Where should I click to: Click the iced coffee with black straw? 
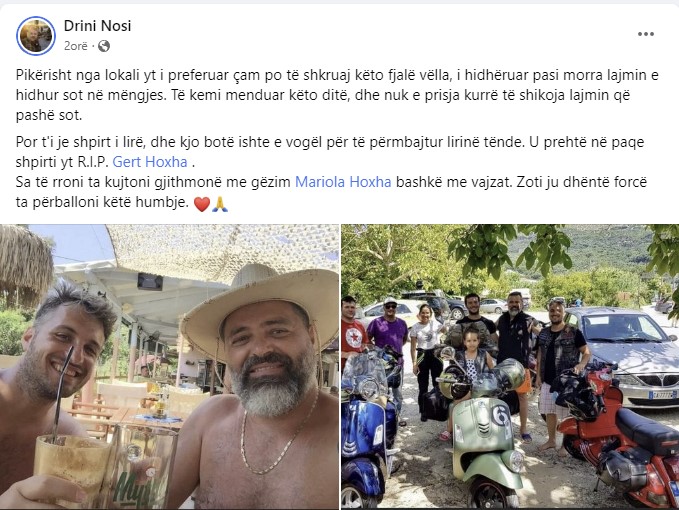(71, 472)
